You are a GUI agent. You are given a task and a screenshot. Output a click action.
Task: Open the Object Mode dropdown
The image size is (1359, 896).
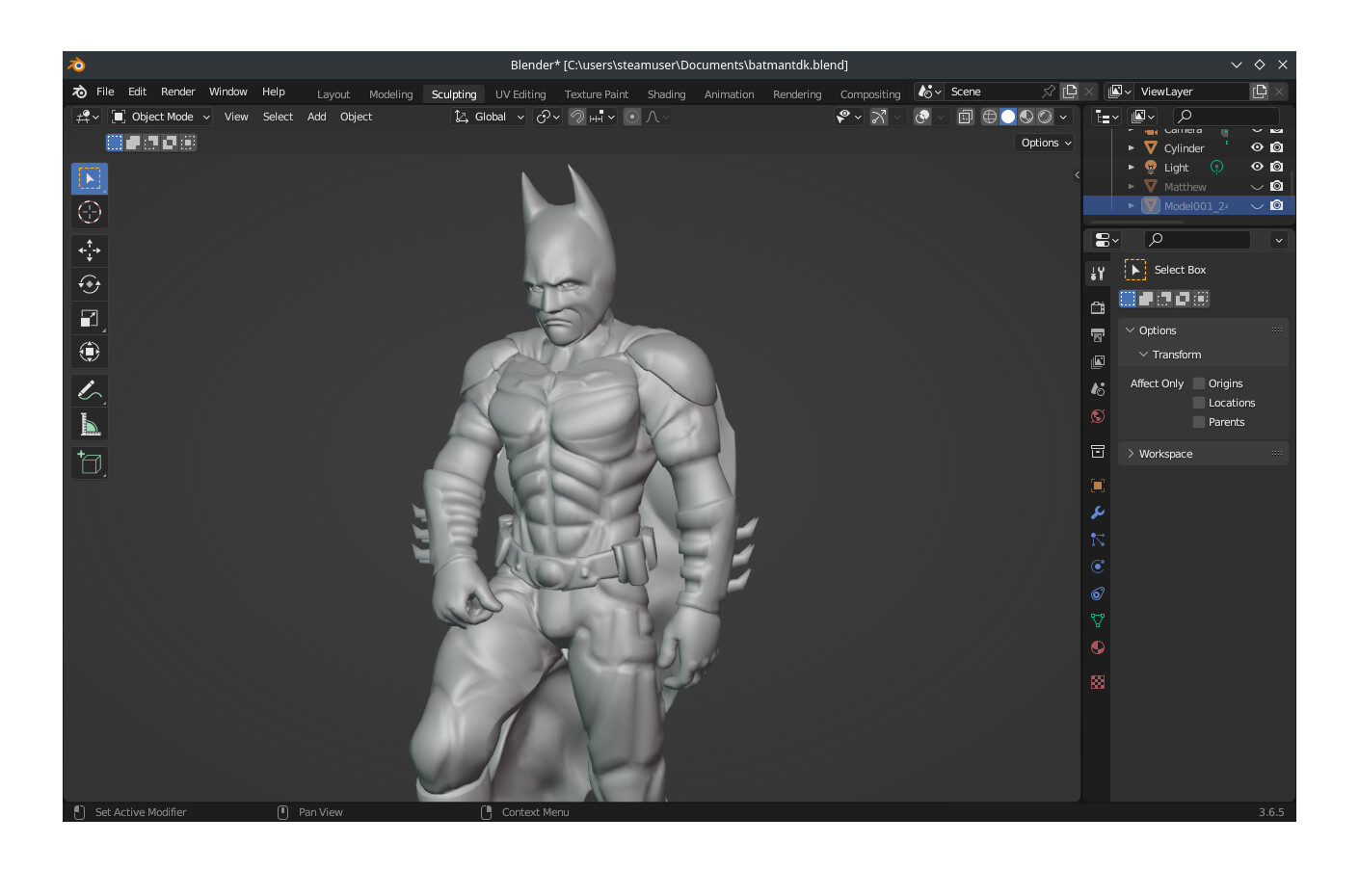click(160, 117)
